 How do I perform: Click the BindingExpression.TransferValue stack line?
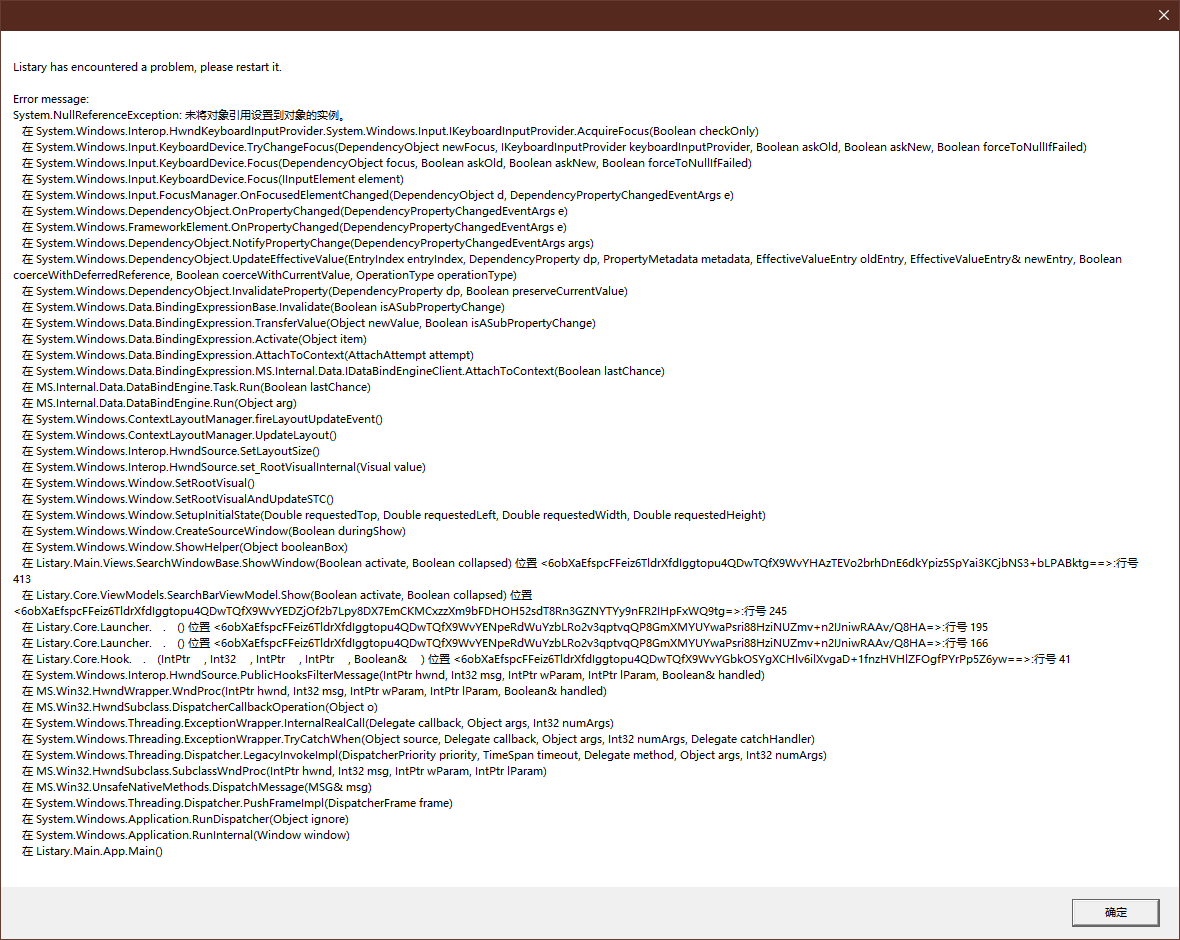click(x=309, y=323)
